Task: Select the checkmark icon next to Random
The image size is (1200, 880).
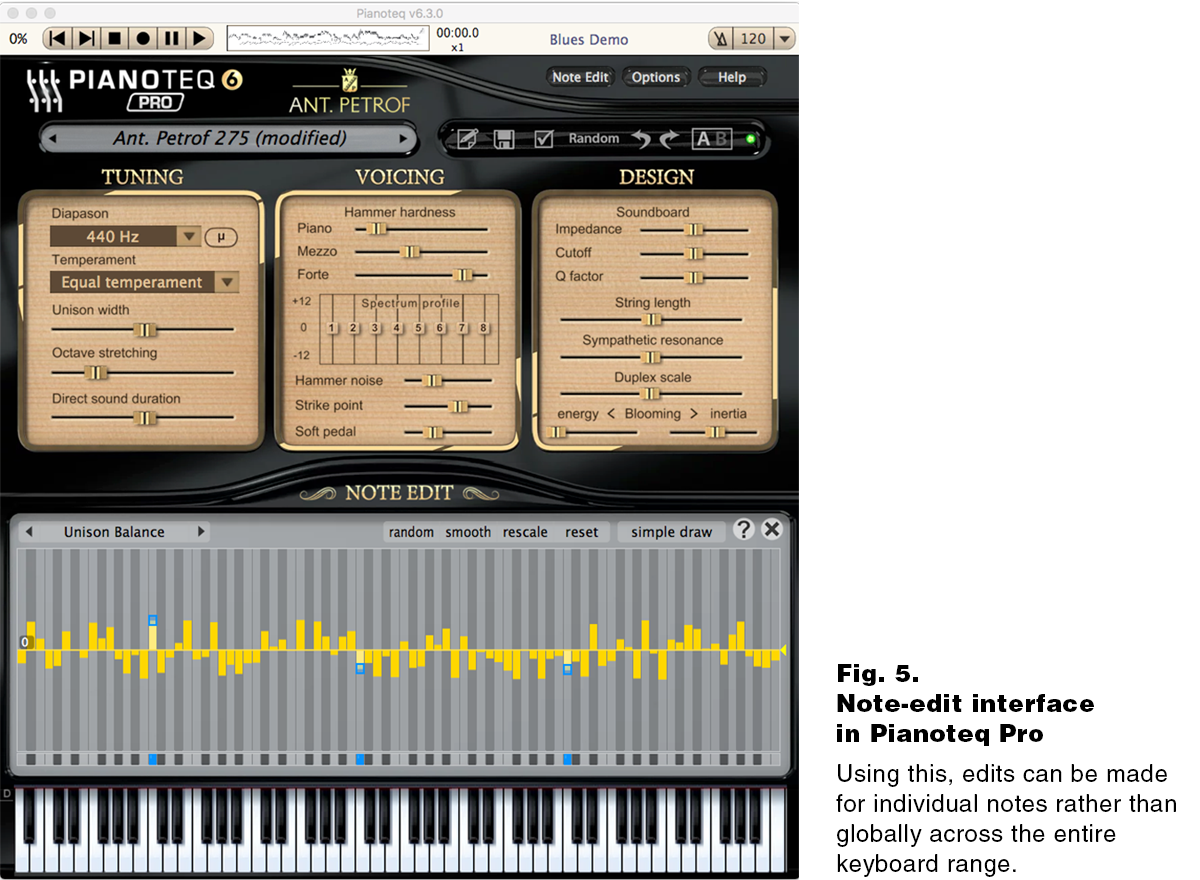Action: [x=542, y=138]
